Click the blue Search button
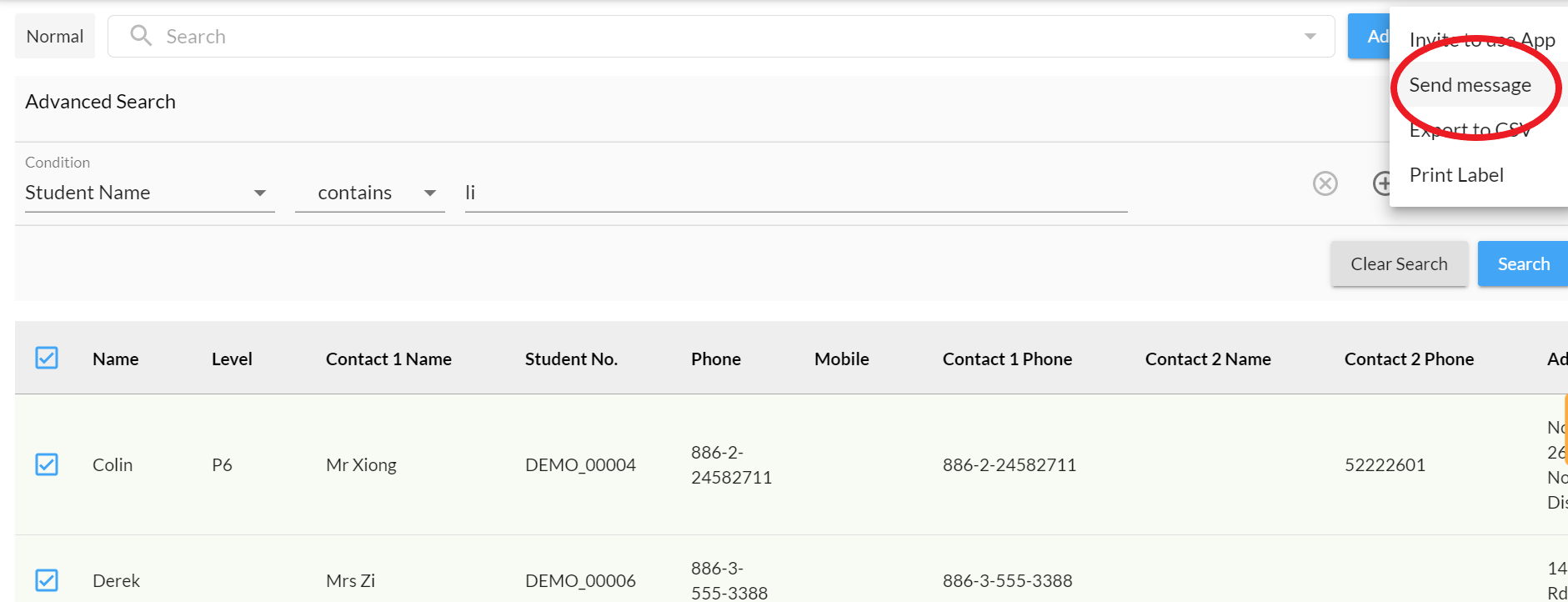This screenshot has width=1568, height=602. coord(1523,264)
